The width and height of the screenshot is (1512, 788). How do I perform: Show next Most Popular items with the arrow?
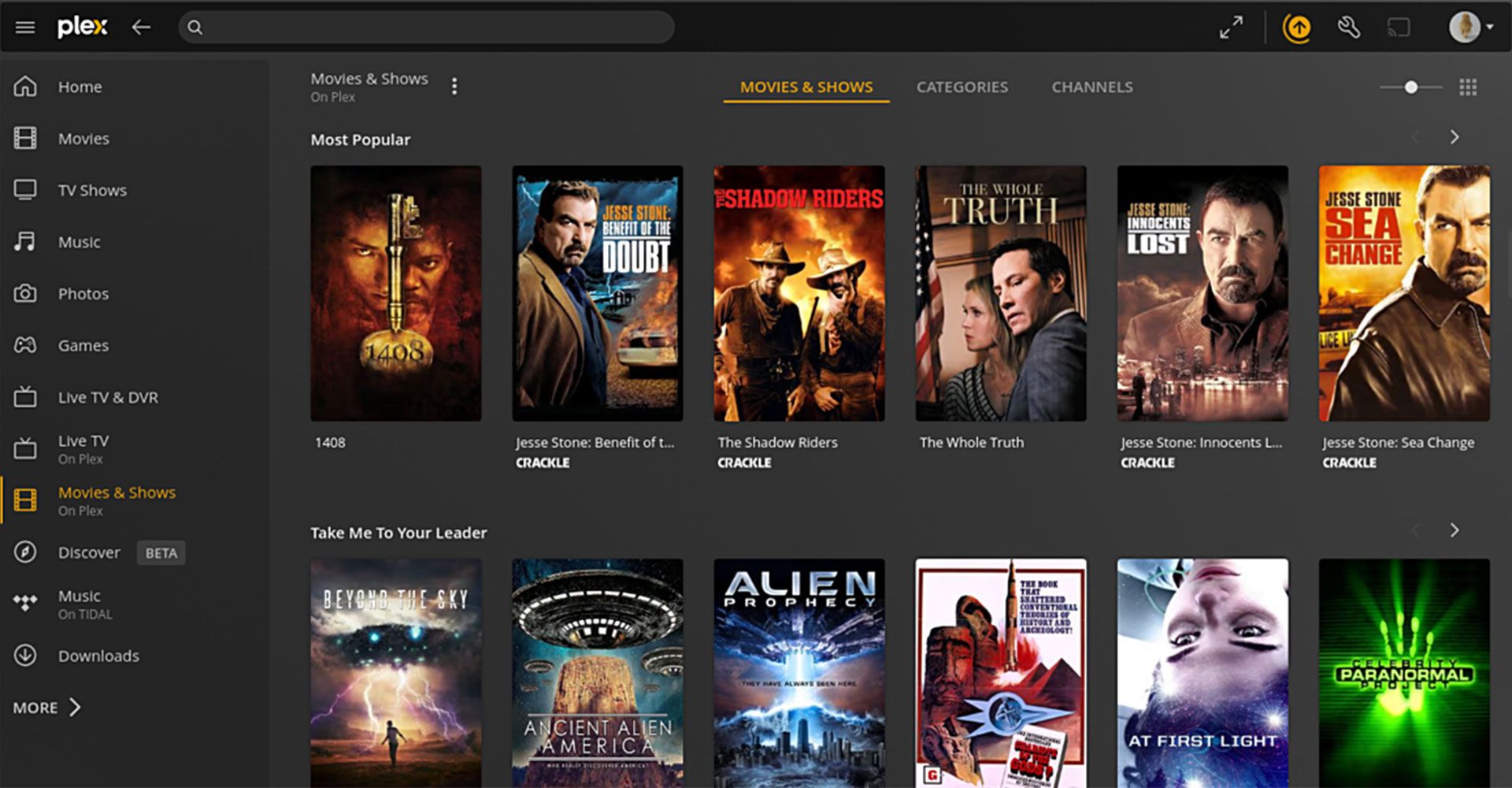(x=1455, y=137)
